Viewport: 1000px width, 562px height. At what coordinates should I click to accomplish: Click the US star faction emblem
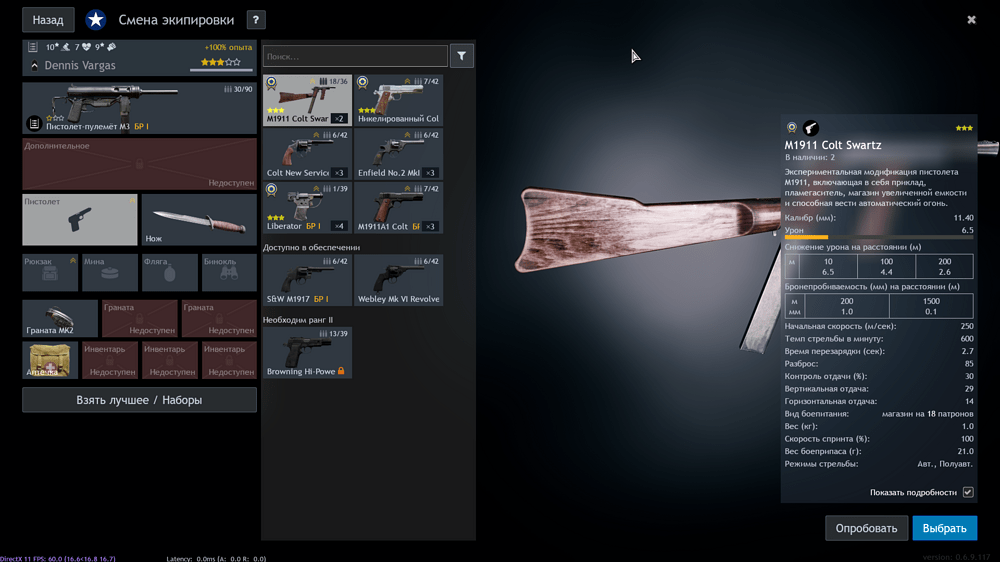click(x=95, y=20)
